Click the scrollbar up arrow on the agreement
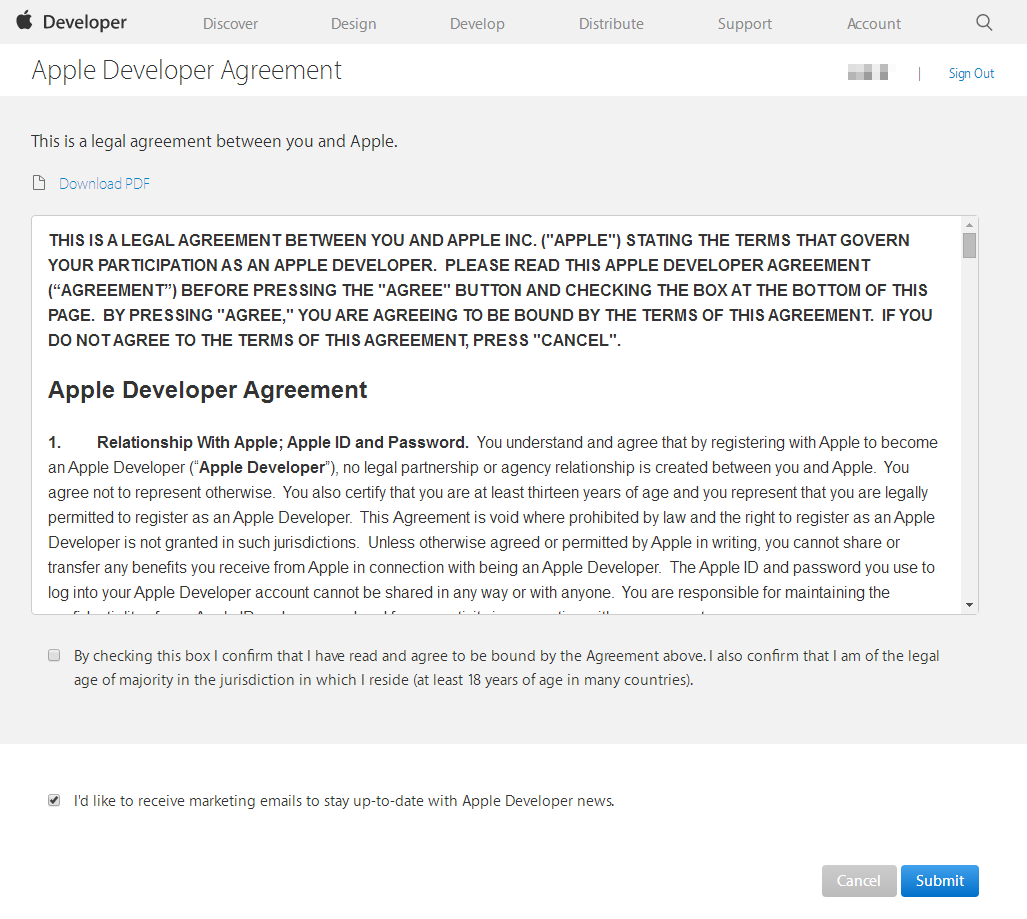Viewport: 1027px width, 919px height. pyautogui.click(x=968, y=225)
